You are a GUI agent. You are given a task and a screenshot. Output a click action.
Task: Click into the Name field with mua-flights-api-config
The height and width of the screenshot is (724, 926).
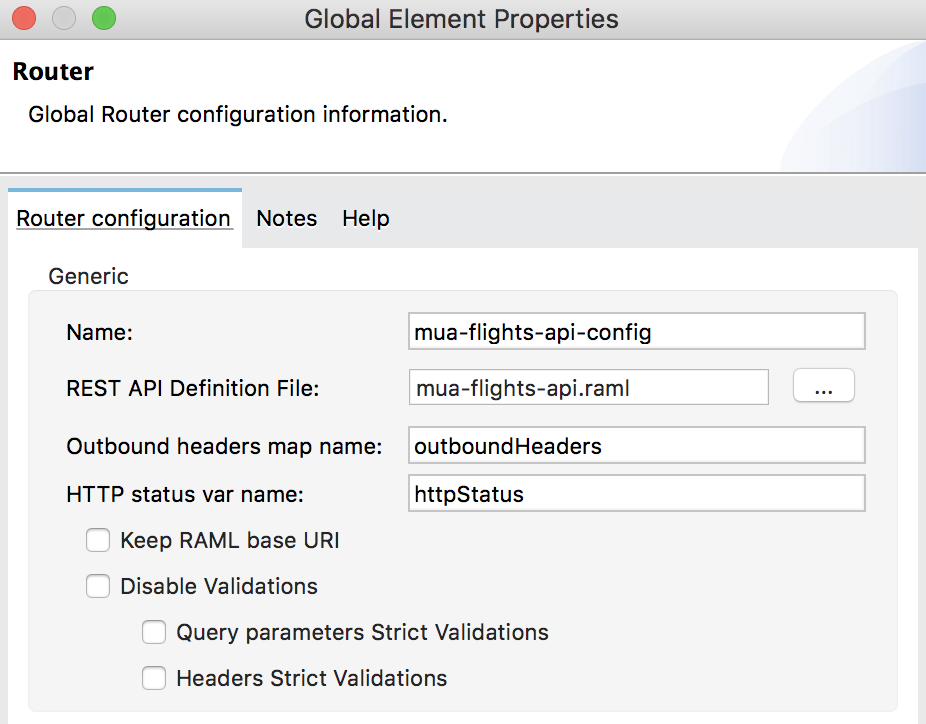click(x=637, y=331)
